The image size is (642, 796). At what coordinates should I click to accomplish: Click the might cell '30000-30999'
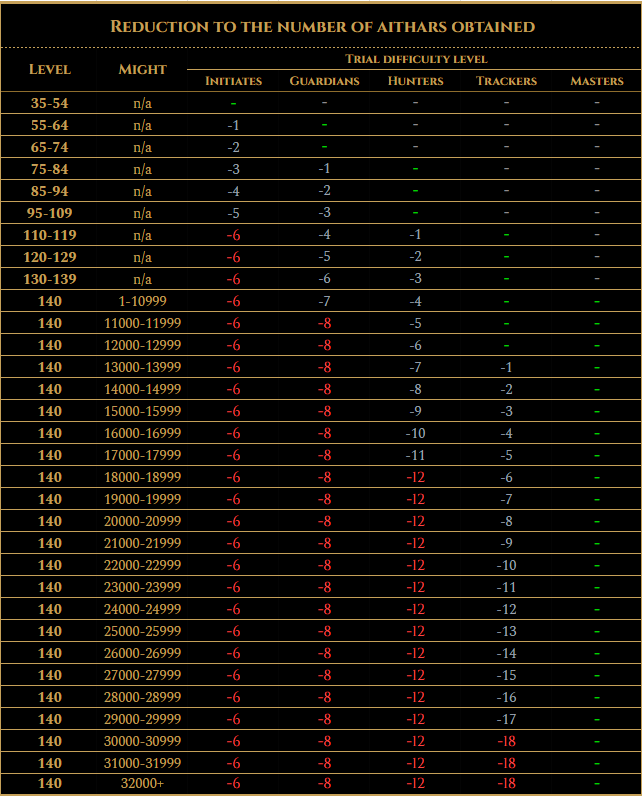[x=143, y=741]
